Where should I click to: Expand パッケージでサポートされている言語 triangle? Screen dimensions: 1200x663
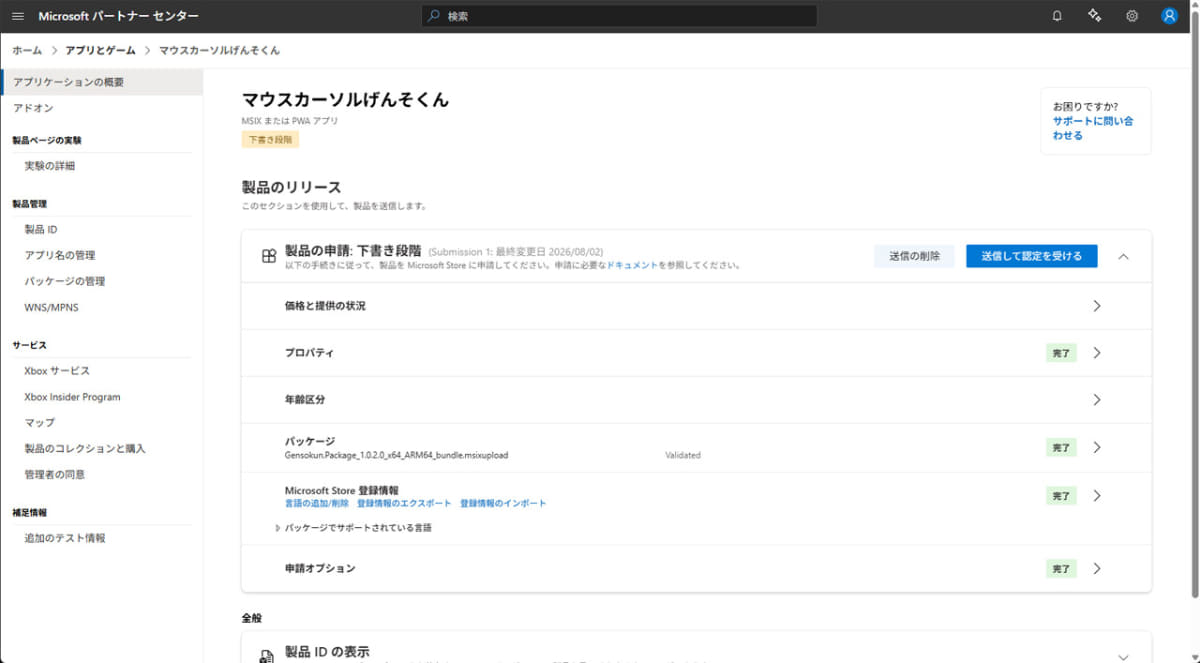(278, 527)
